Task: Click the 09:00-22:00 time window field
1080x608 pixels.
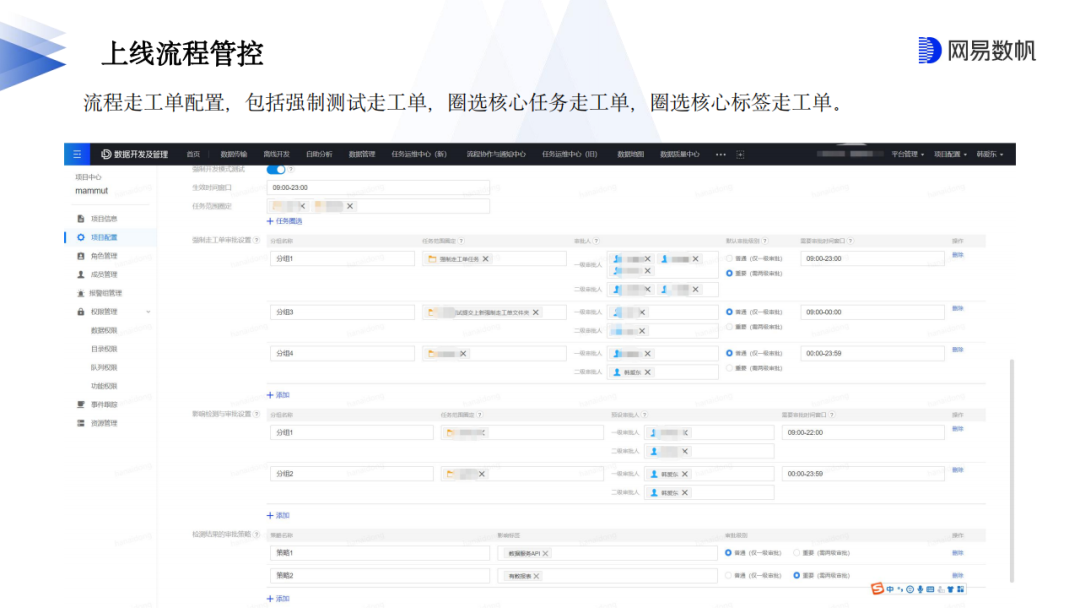Action: (x=863, y=432)
